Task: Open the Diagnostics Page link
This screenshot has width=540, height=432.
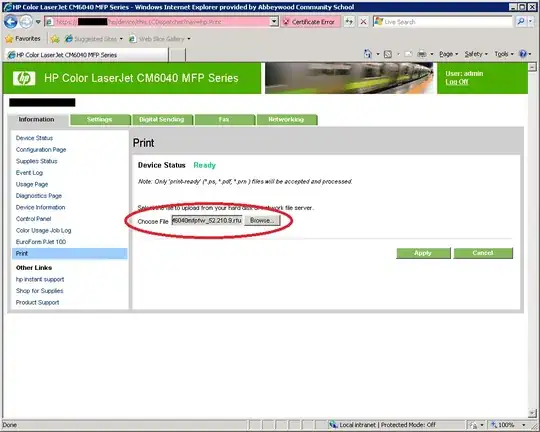Action: pos(39,196)
